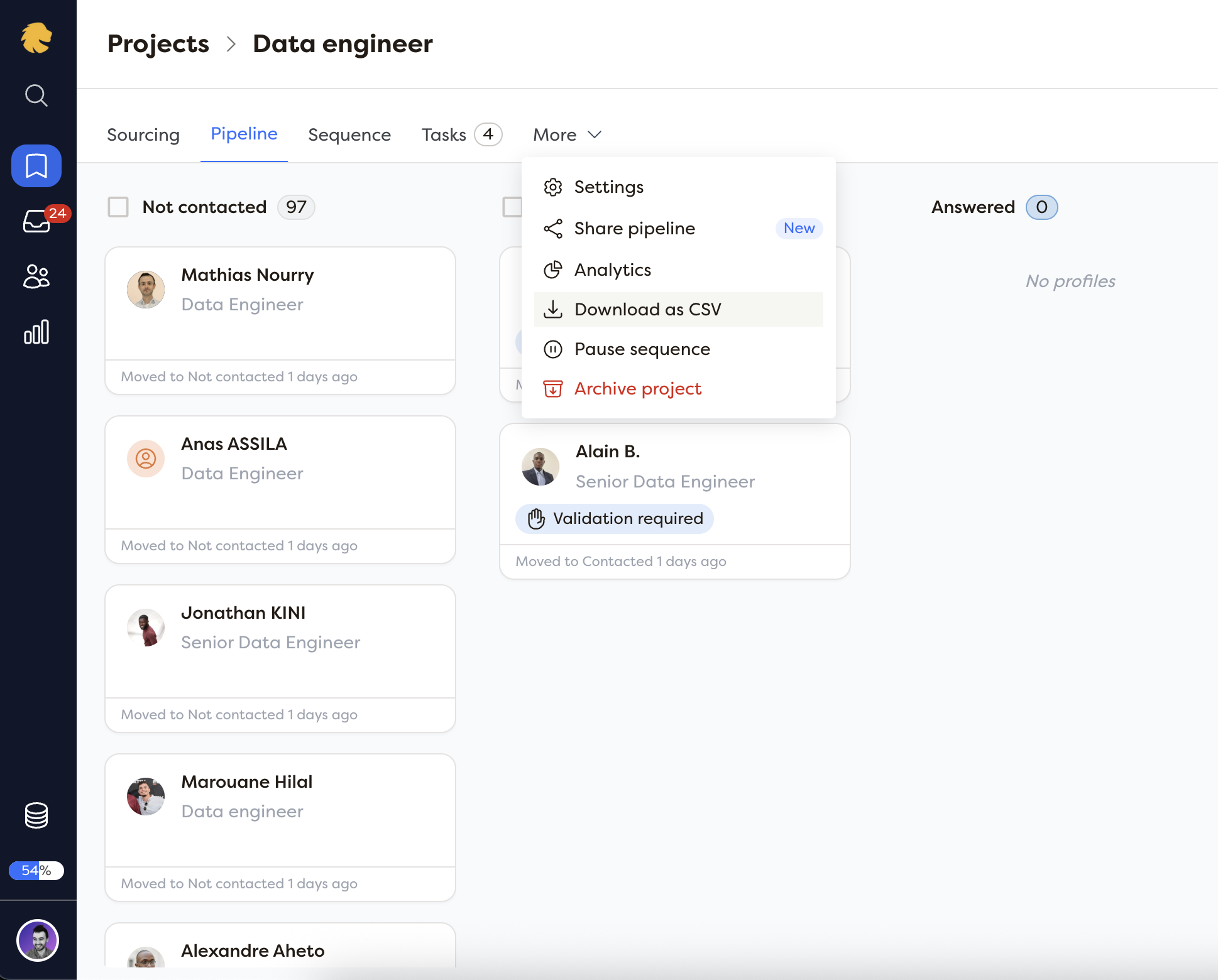This screenshot has width=1218, height=980.
Task: Open inbox with 24 notifications
Action: pyautogui.click(x=36, y=221)
